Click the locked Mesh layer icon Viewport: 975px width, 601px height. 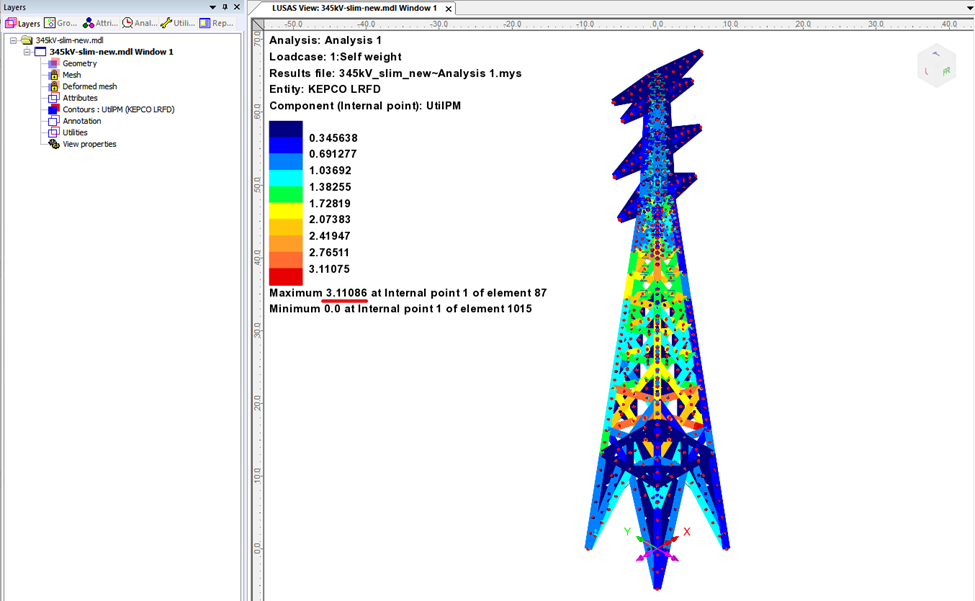coord(54,75)
